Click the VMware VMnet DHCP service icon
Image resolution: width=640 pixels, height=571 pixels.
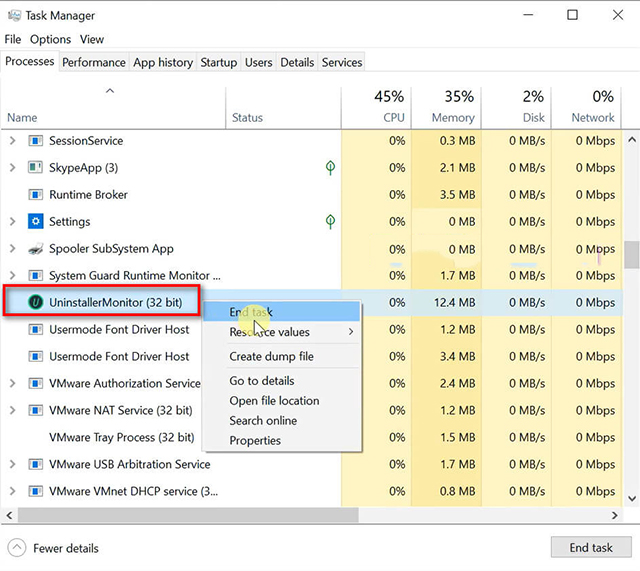[36, 491]
